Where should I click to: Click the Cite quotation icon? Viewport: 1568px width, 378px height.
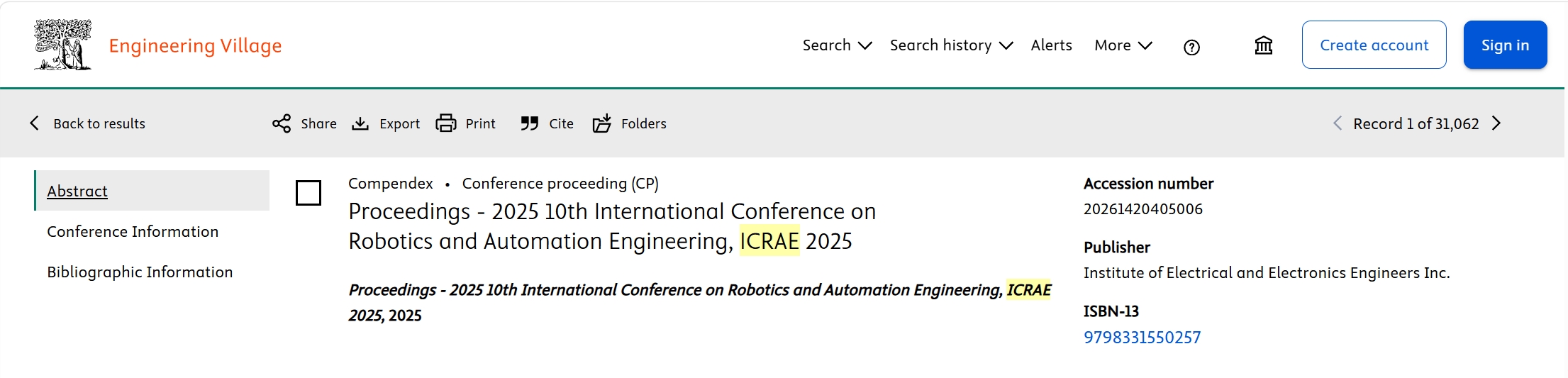[x=529, y=123]
